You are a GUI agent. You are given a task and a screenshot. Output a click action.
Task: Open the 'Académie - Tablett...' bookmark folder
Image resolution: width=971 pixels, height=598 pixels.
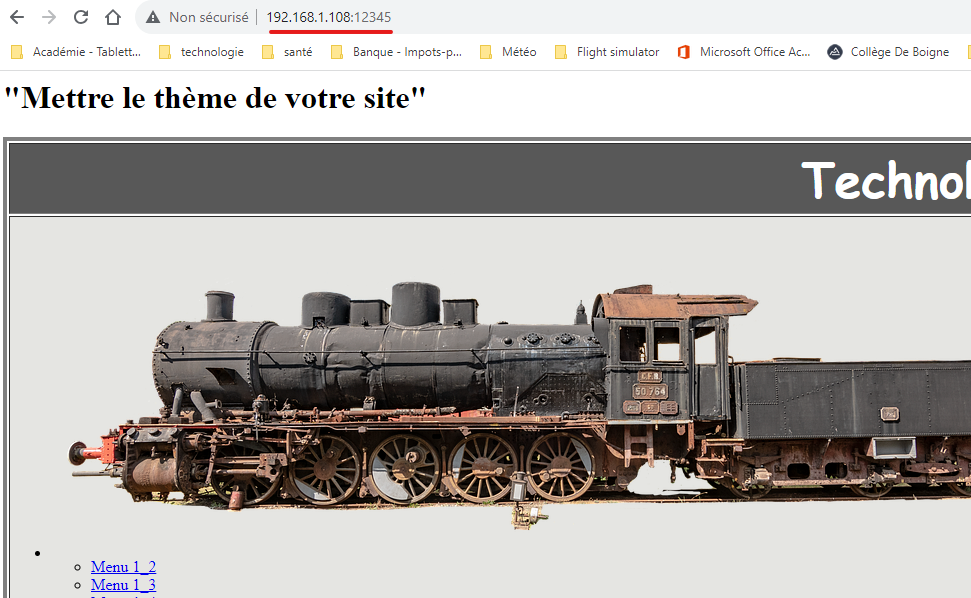click(x=76, y=52)
